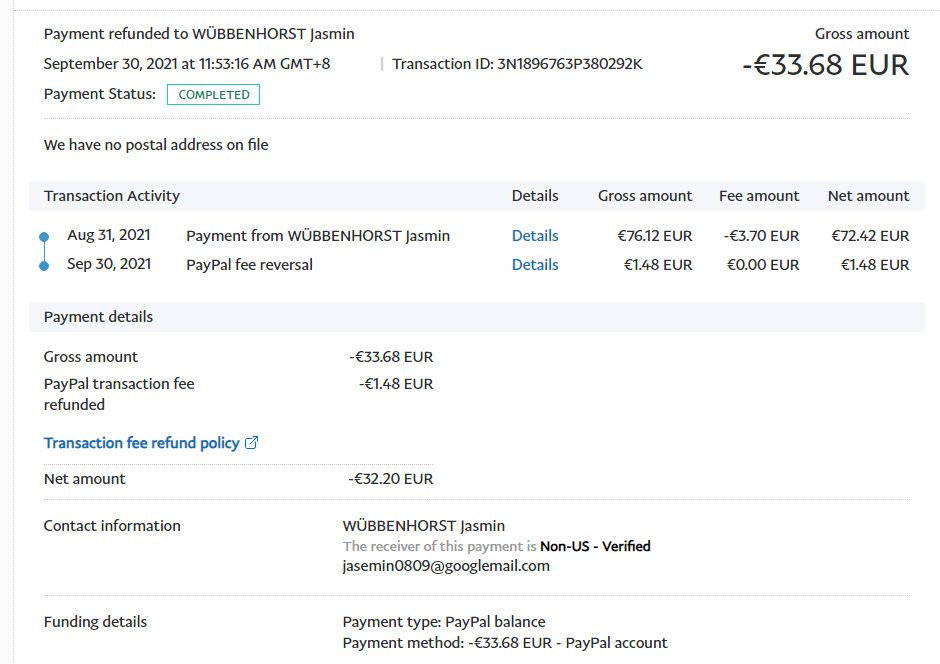This screenshot has height=664, width=940.
Task: Select the transaction ID 3N1896763P380292K
Action: pos(569,64)
